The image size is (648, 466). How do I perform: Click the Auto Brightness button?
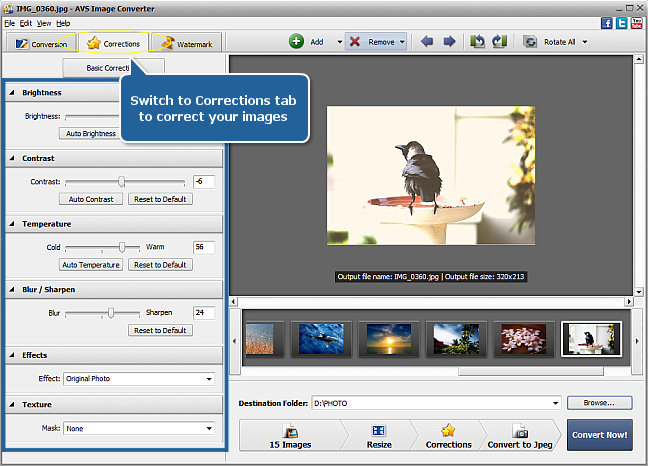[91, 133]
